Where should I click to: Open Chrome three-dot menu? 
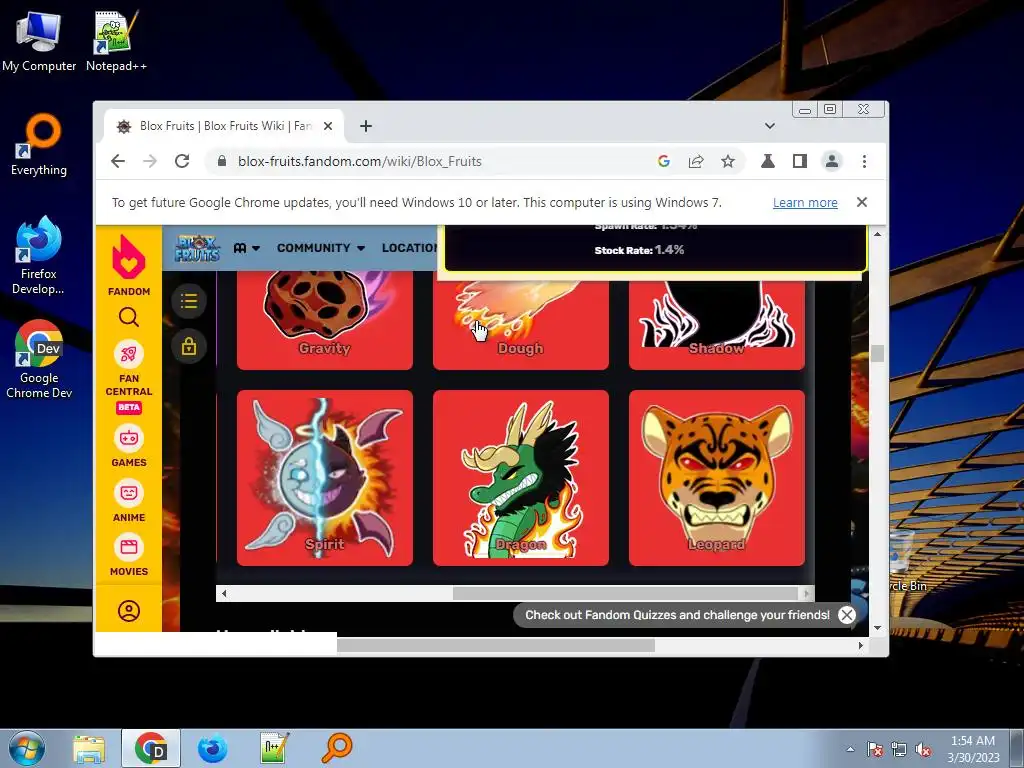[864, 161]
